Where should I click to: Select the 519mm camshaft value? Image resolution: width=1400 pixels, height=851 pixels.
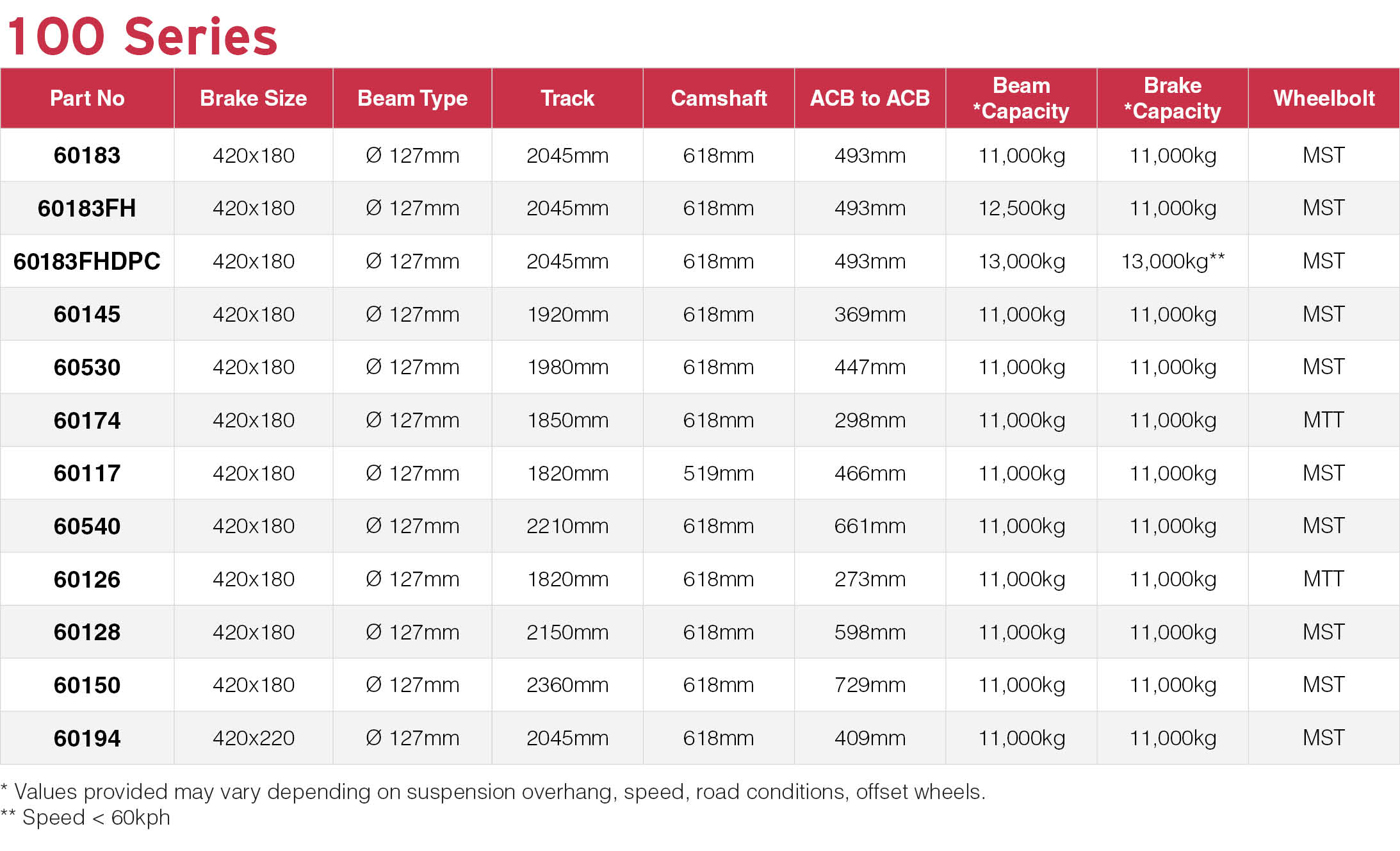[x=719, y=474]
